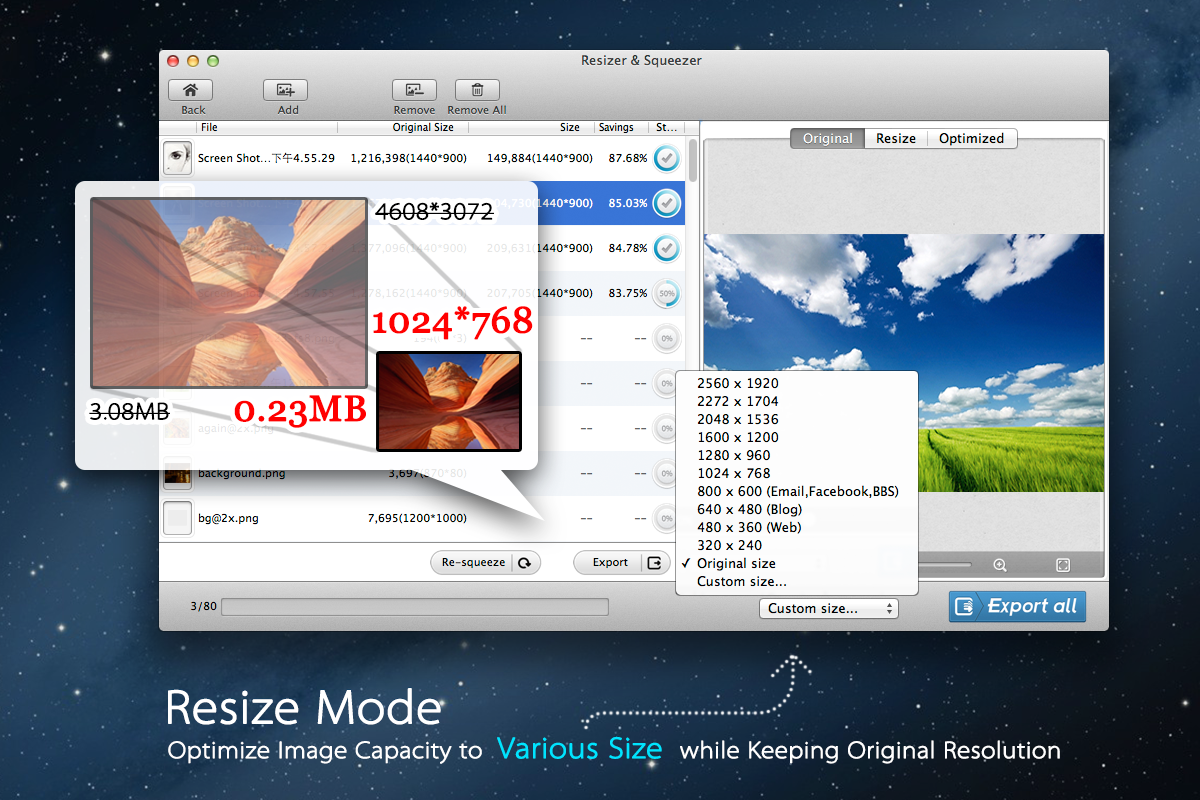Click the blue Export all button
This screenshot has height=800, width=1200.
click(x=1017, y=606)
